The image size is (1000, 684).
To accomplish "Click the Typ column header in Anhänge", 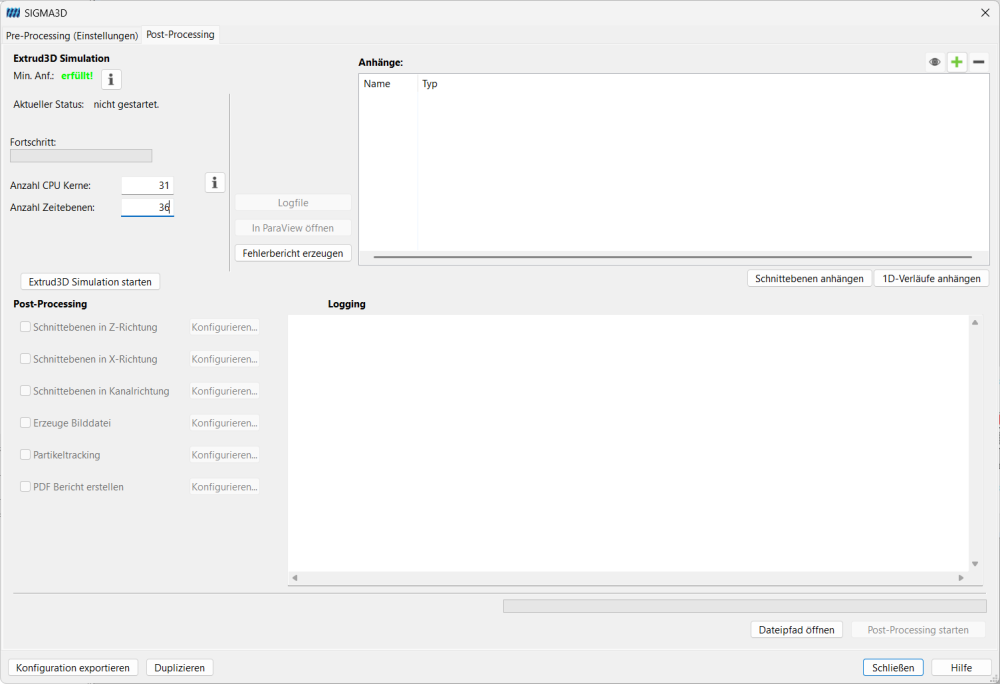I will 430,84.
